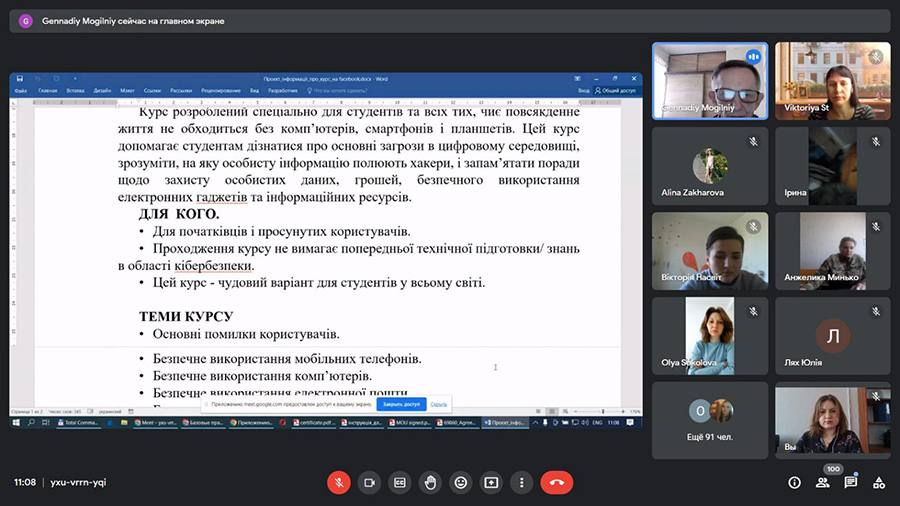
Task: Open the activities panel
Action: (879, 482)
